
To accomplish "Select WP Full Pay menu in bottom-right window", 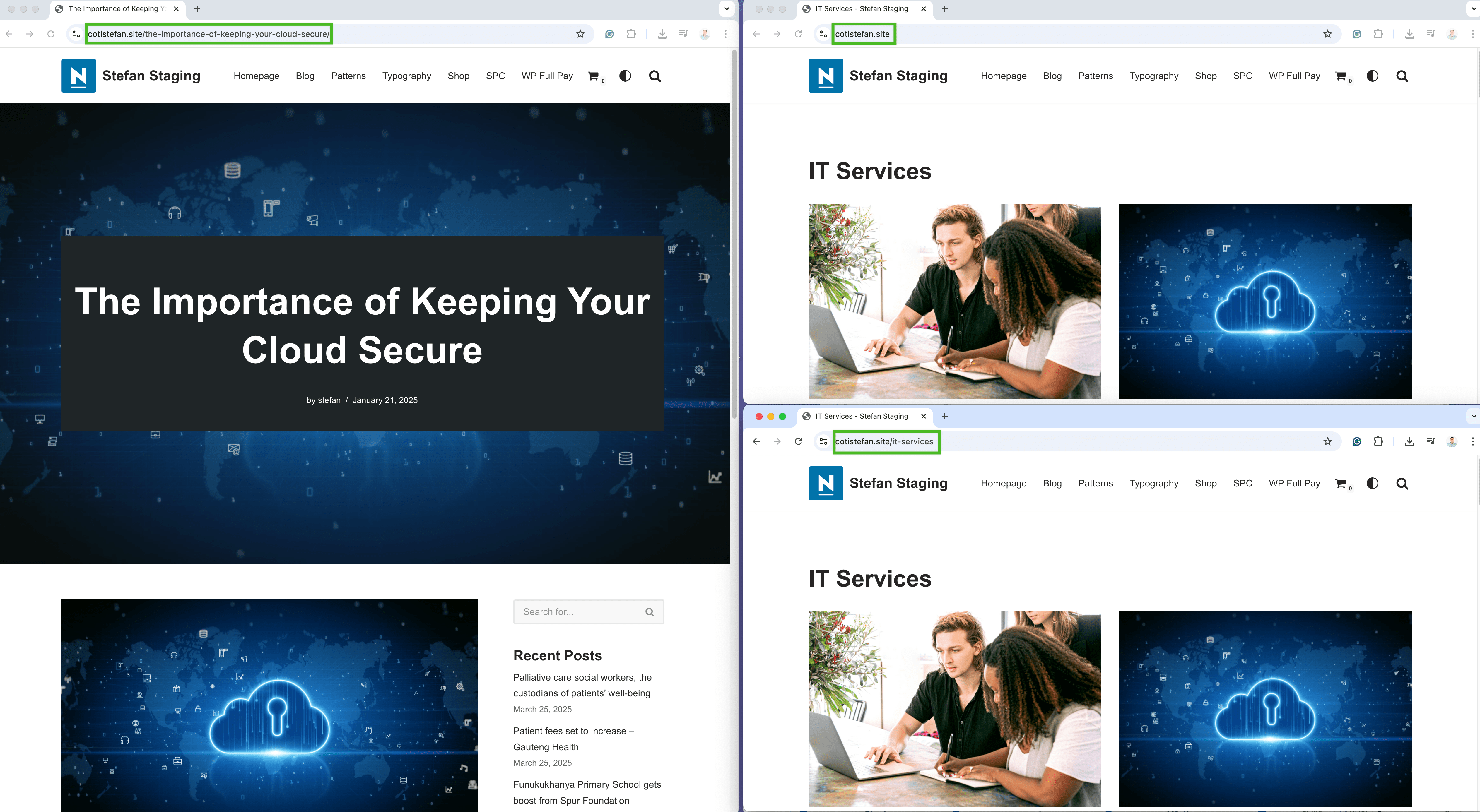I will [x=1294, y=484].
